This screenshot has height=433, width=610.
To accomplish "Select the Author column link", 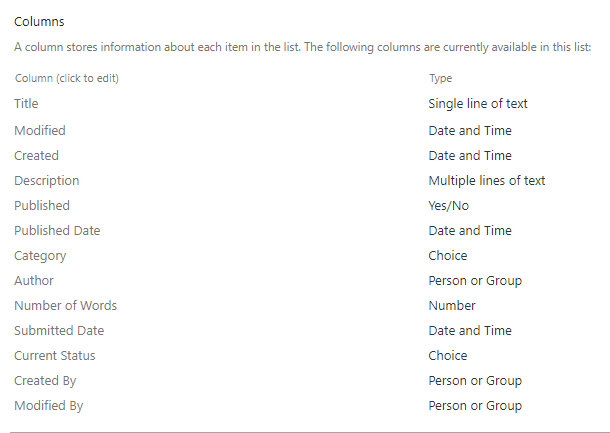I will pyautogui.click(x=34, y=280).
